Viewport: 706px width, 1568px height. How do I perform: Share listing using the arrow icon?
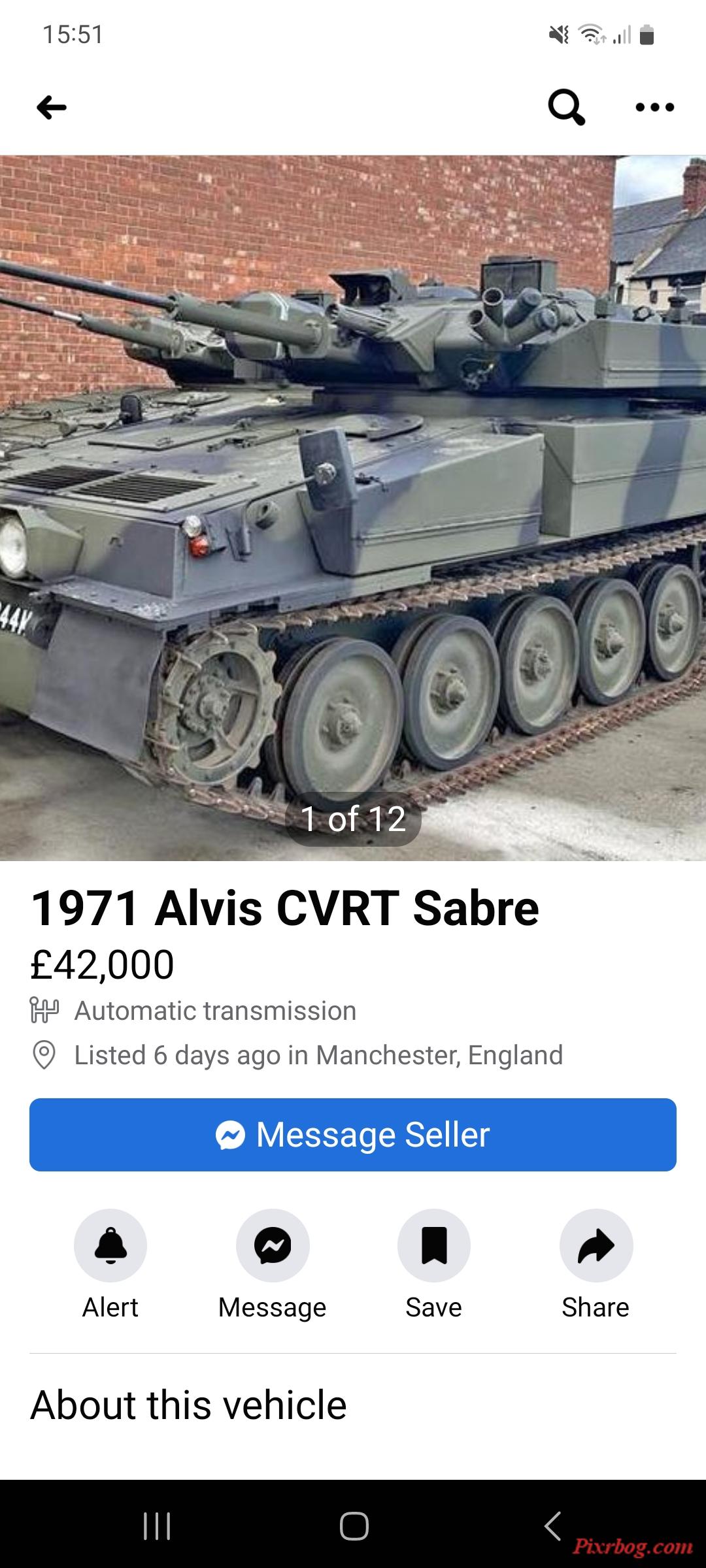click(596, 1245)
